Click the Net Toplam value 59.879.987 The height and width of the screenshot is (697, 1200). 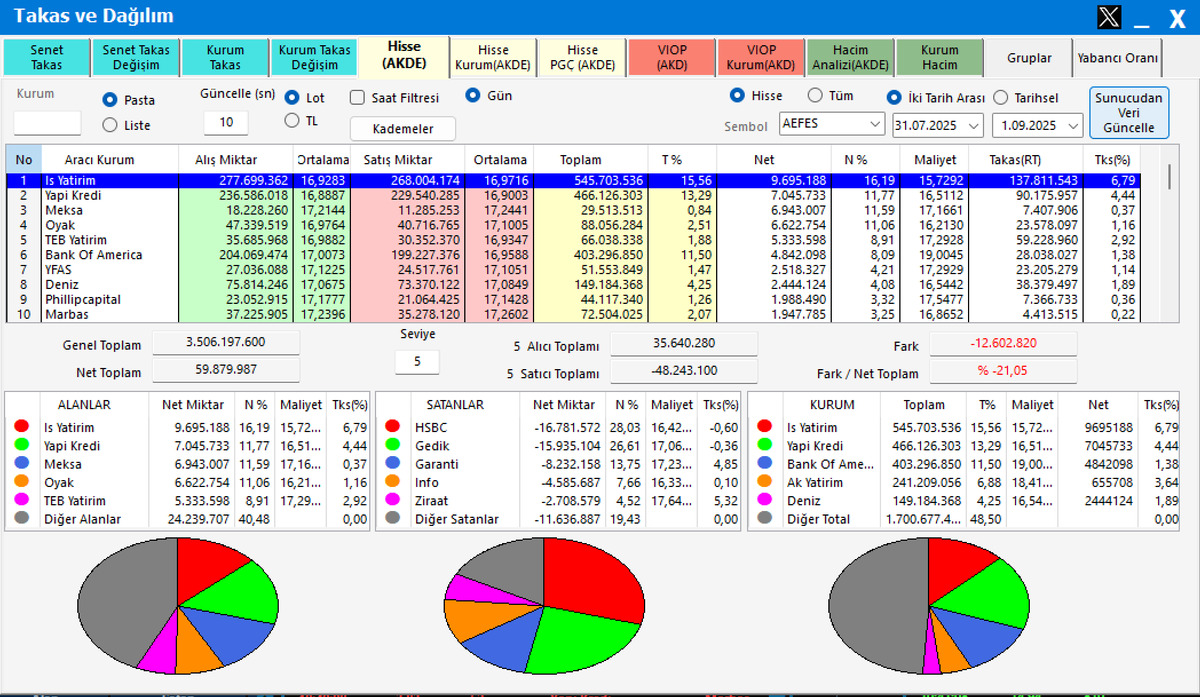pyautogui.click(x=226, y=371)
